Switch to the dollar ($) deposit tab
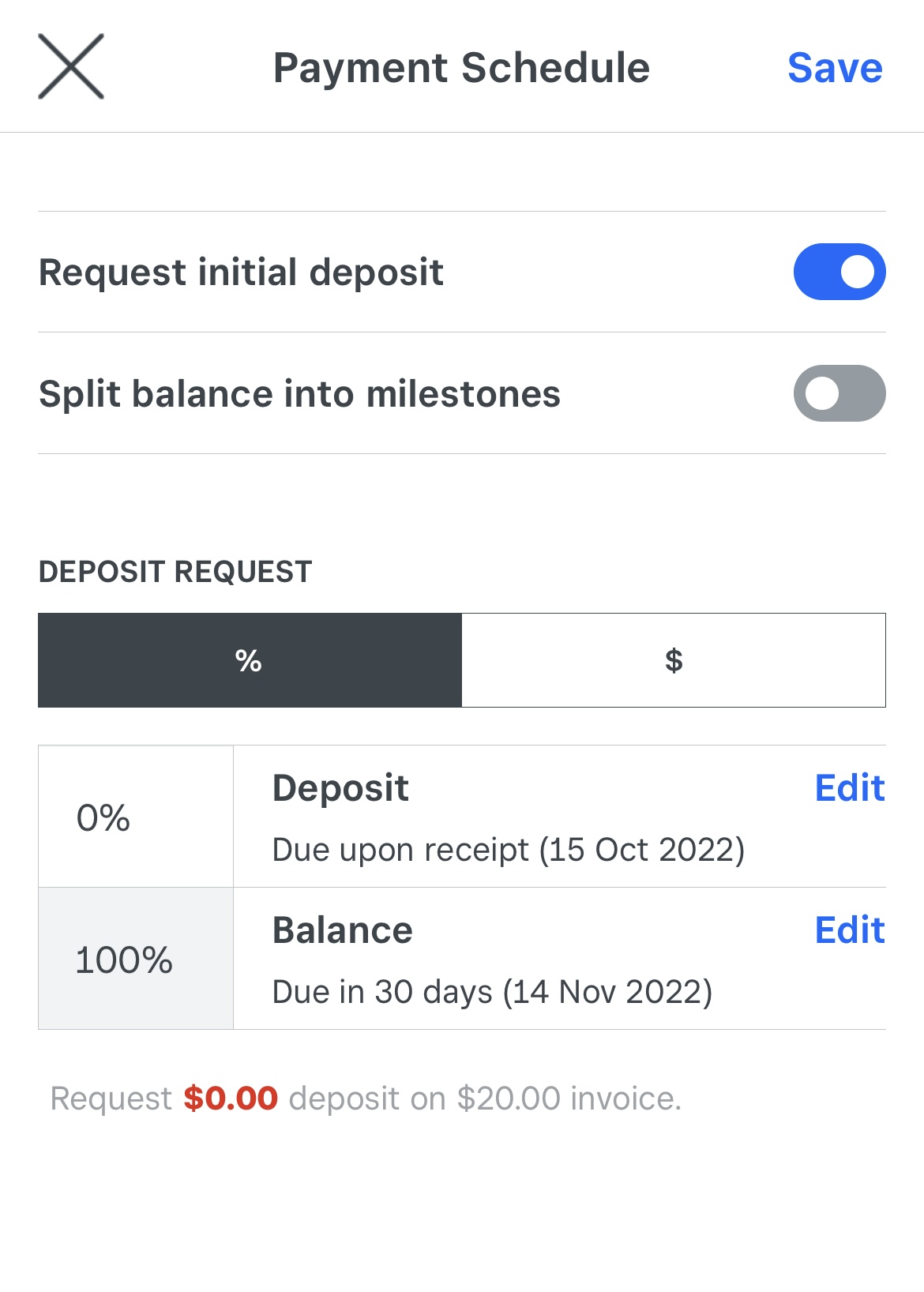The width and height of the screenshot is (924, 1292). click(x=674, y=660)
